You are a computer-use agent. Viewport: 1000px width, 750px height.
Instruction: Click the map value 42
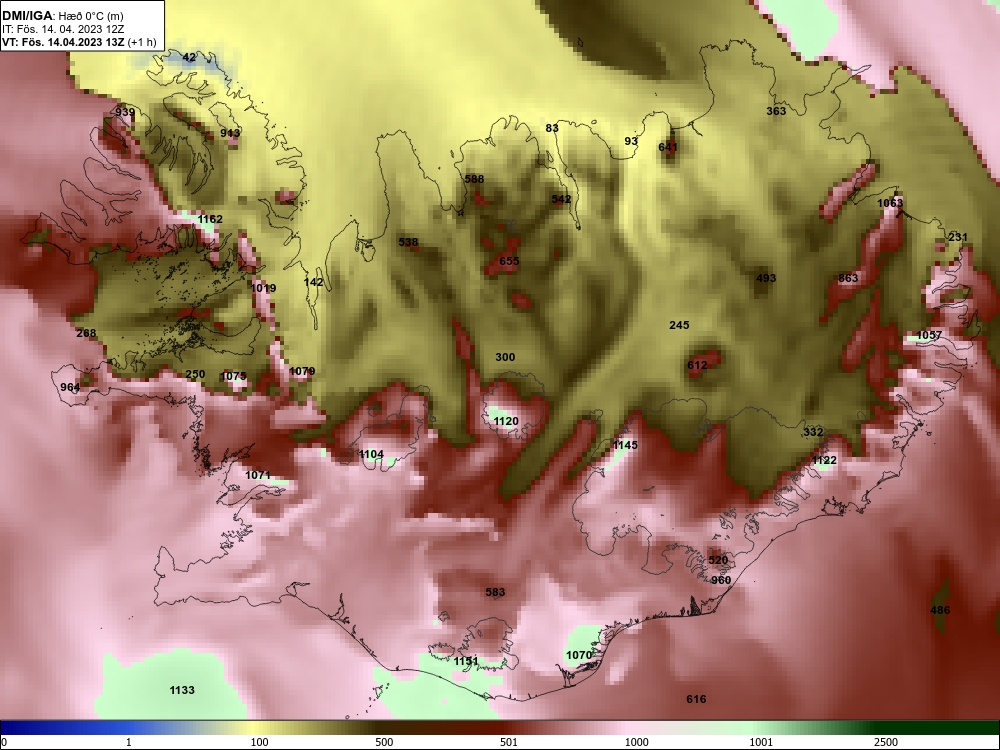pos(189,57)
